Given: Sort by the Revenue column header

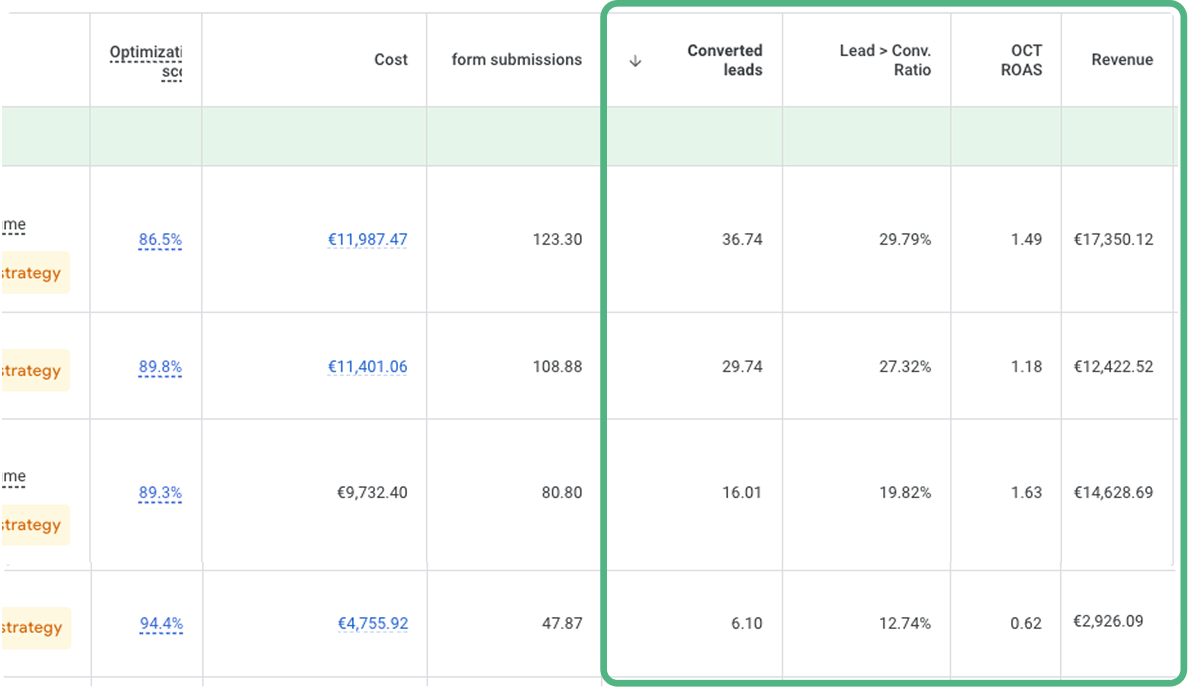Looking at the screenshot, I should coord(1121,60).
